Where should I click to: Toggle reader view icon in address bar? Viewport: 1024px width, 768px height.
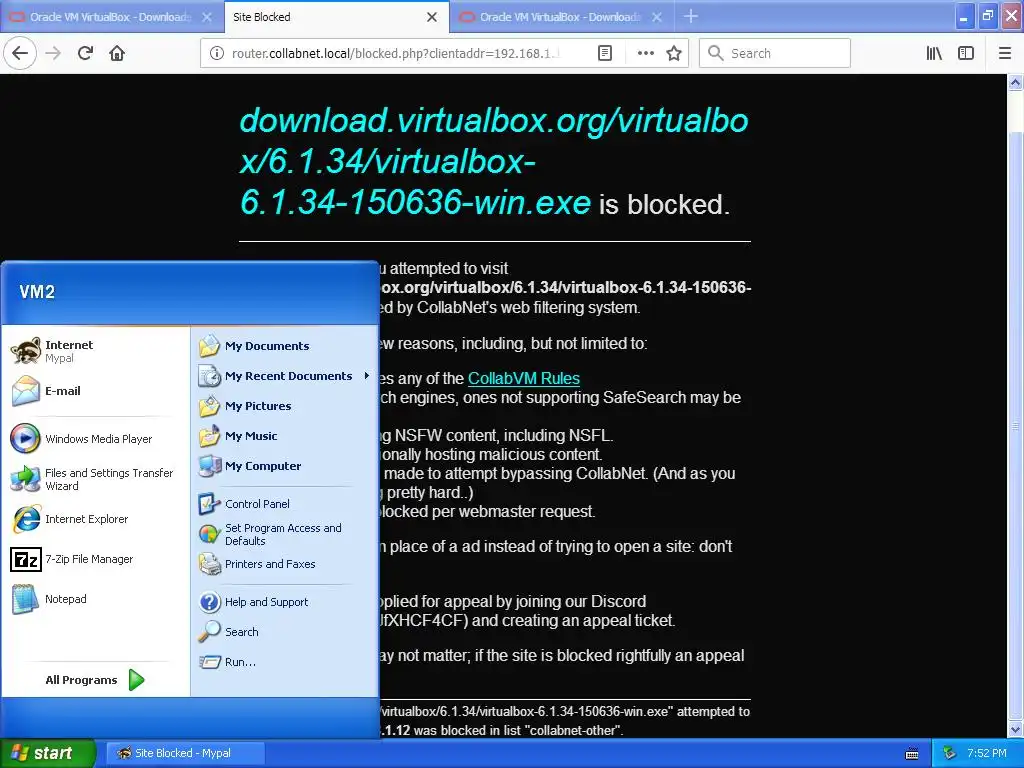[x=605, y=53]
